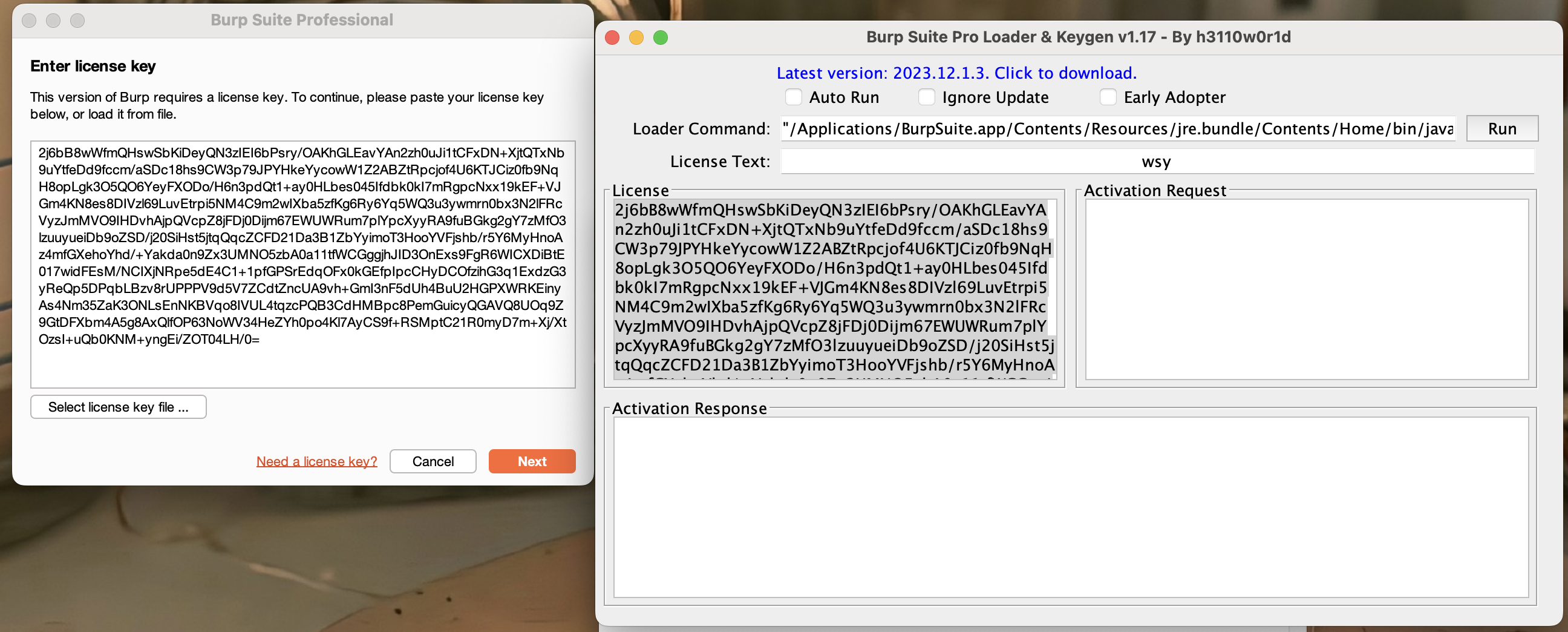Click Cancel in Burp license dialog
1568x632 pixels.
[433, 461]
